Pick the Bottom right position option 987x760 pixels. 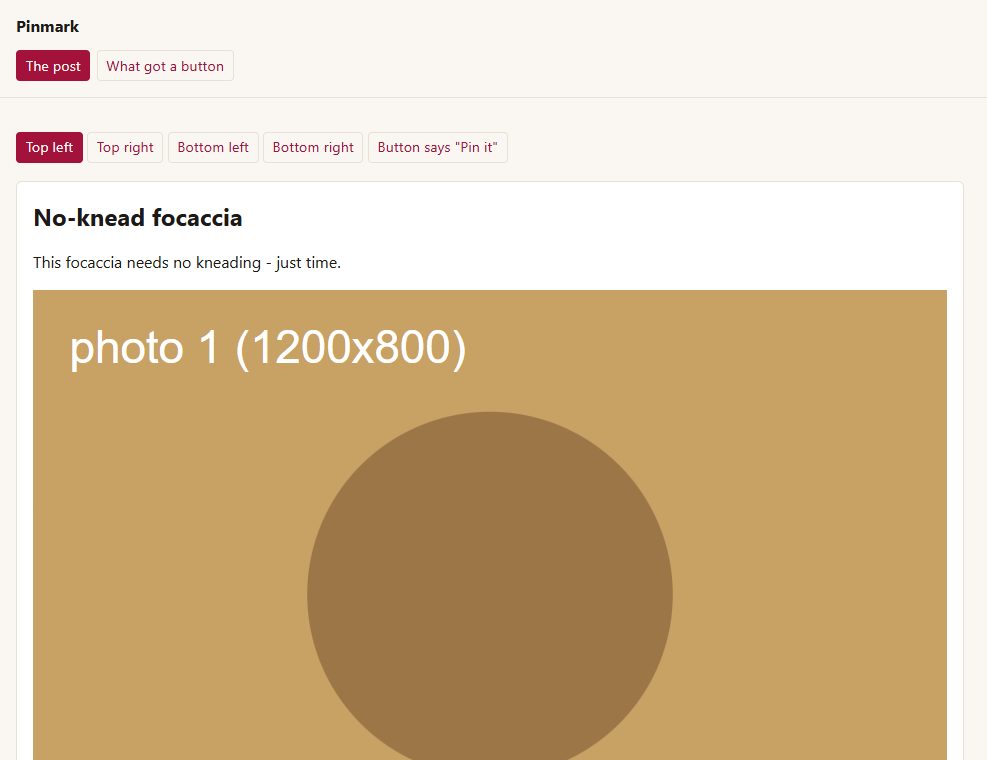pos(313,147)
